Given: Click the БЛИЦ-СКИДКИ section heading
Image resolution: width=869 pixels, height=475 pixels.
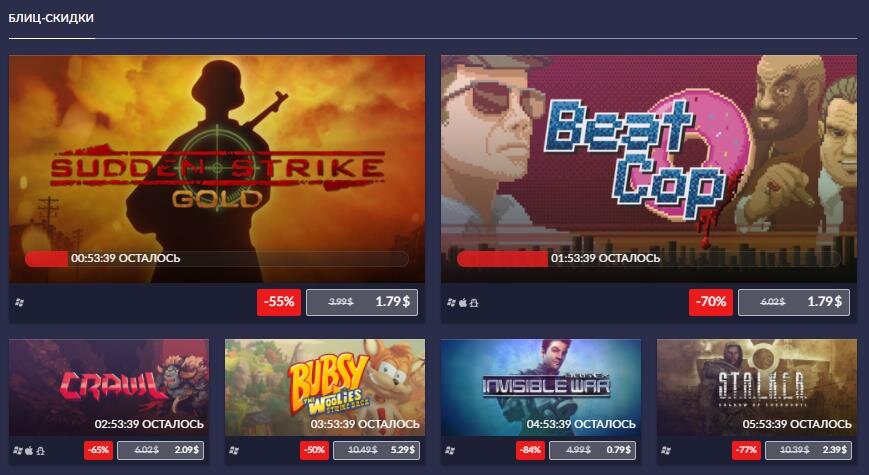Looking at the screenshot, I should 51,18.
